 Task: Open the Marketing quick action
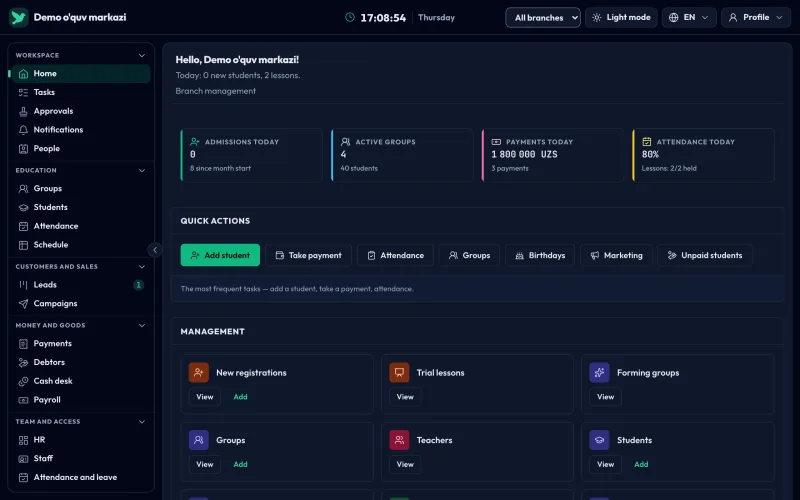pyautogui.click(x=616, y=255)
